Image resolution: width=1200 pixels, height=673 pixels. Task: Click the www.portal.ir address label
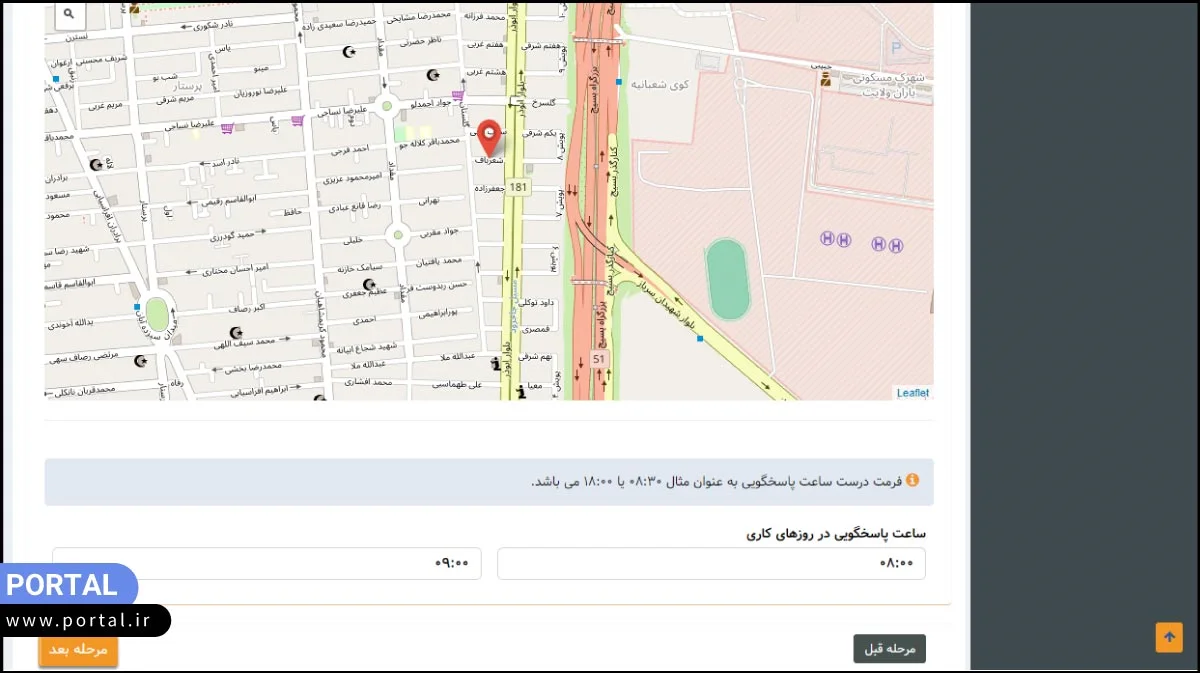(x=78, y=621)
